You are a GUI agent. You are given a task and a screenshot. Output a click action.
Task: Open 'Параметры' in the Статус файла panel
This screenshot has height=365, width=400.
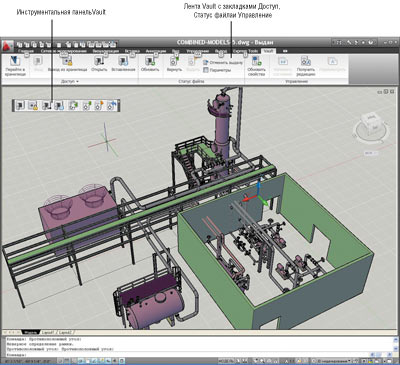217,70
